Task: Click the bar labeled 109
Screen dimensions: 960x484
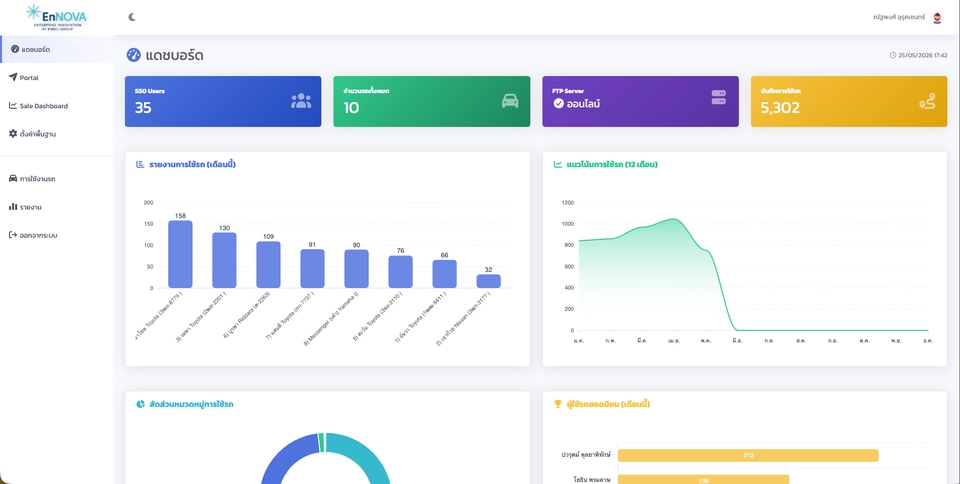Action: point(268,265)
